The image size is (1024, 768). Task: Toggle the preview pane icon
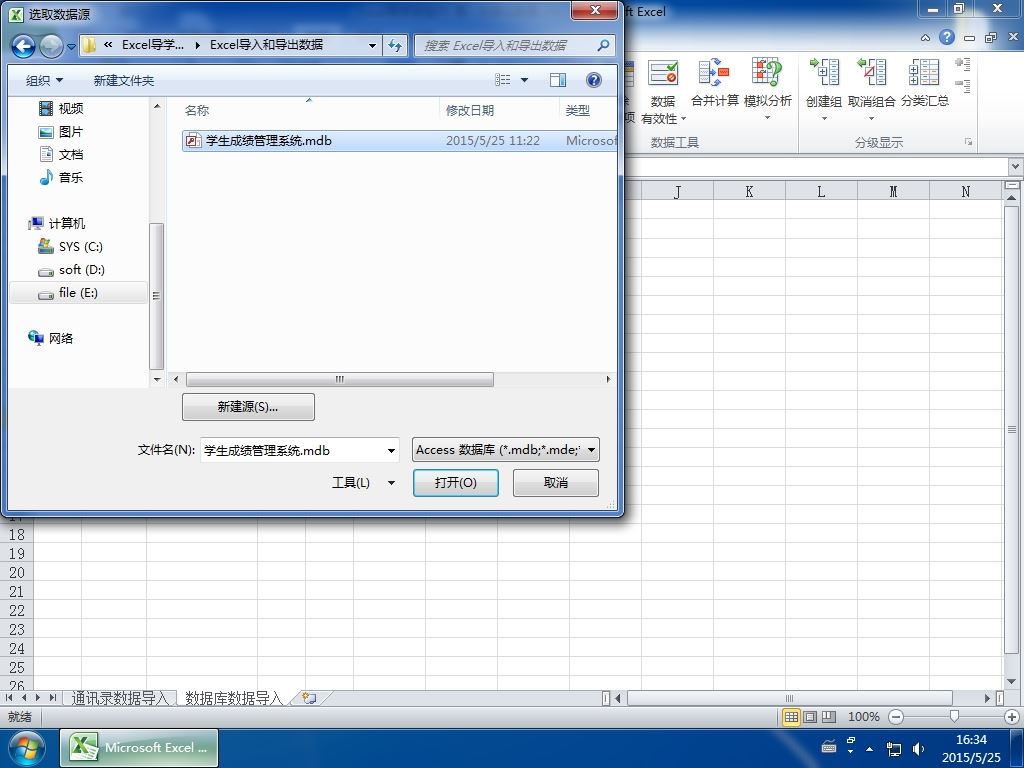558,80
